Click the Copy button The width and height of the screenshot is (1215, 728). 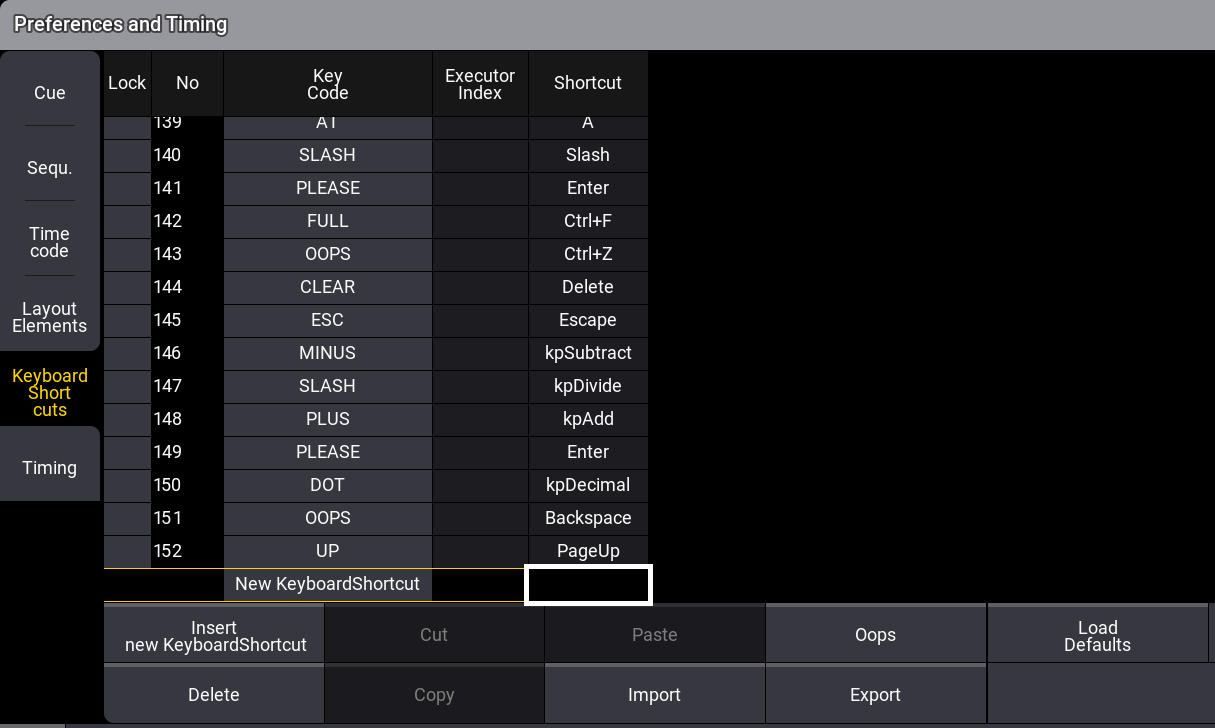pyautogui.click(x=434, y=695)
